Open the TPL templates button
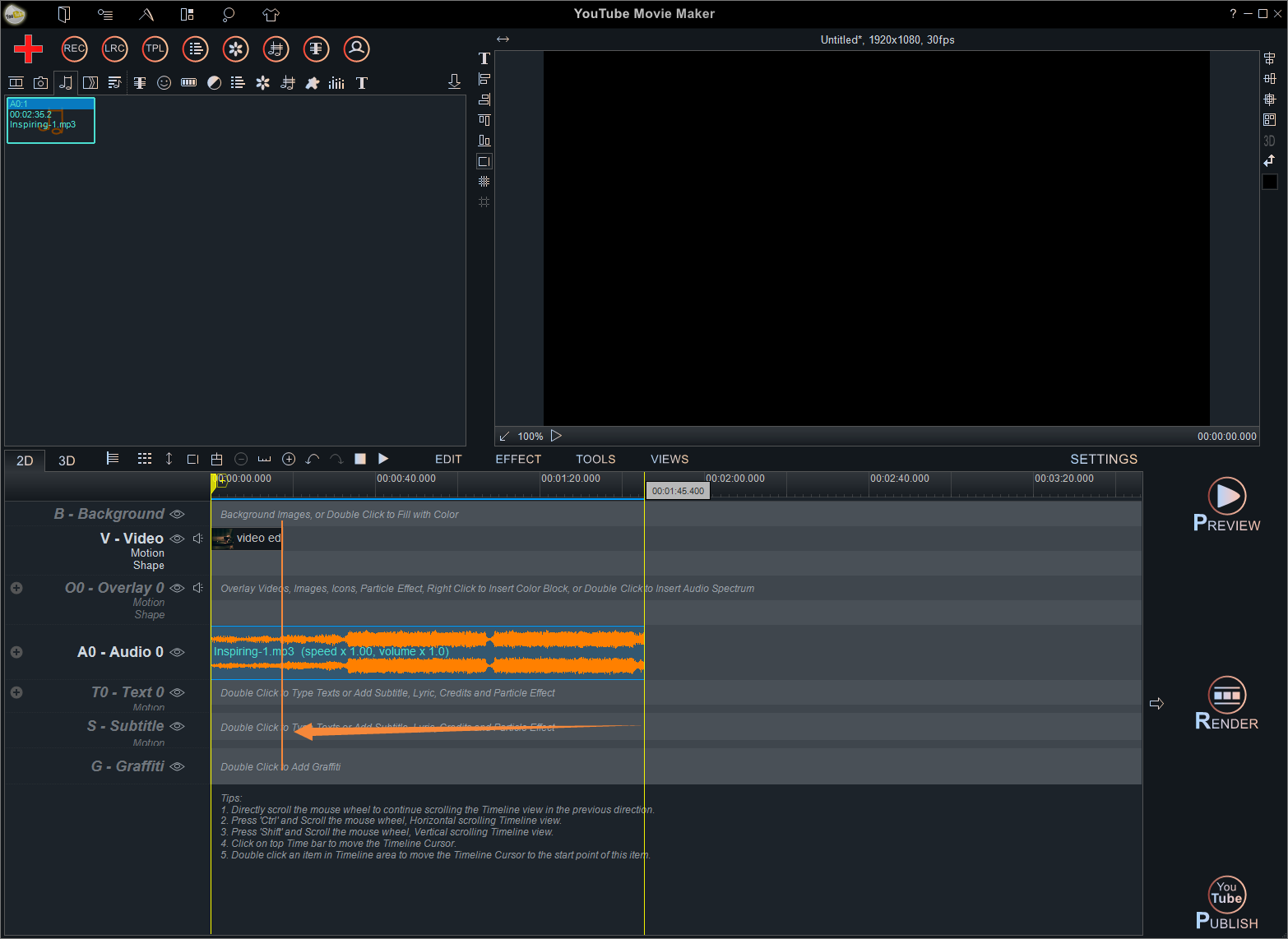 [155, 49]
